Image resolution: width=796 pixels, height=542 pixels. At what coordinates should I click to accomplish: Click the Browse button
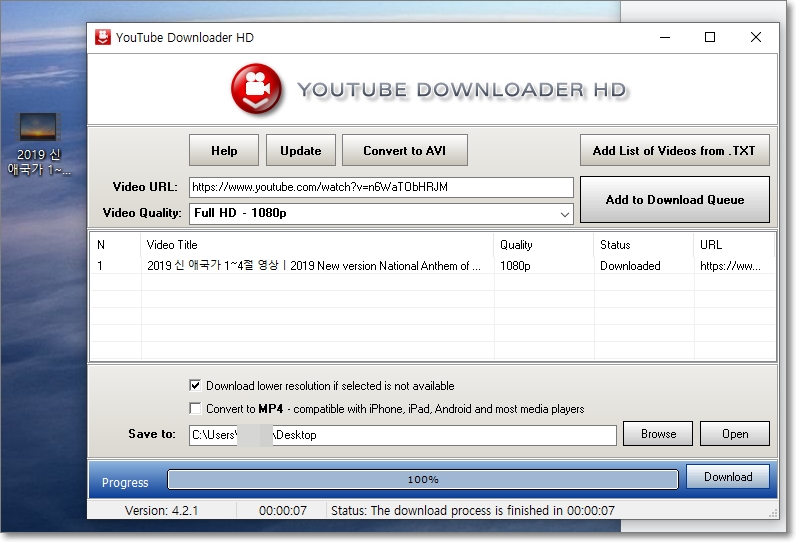(x=658, y=434)
